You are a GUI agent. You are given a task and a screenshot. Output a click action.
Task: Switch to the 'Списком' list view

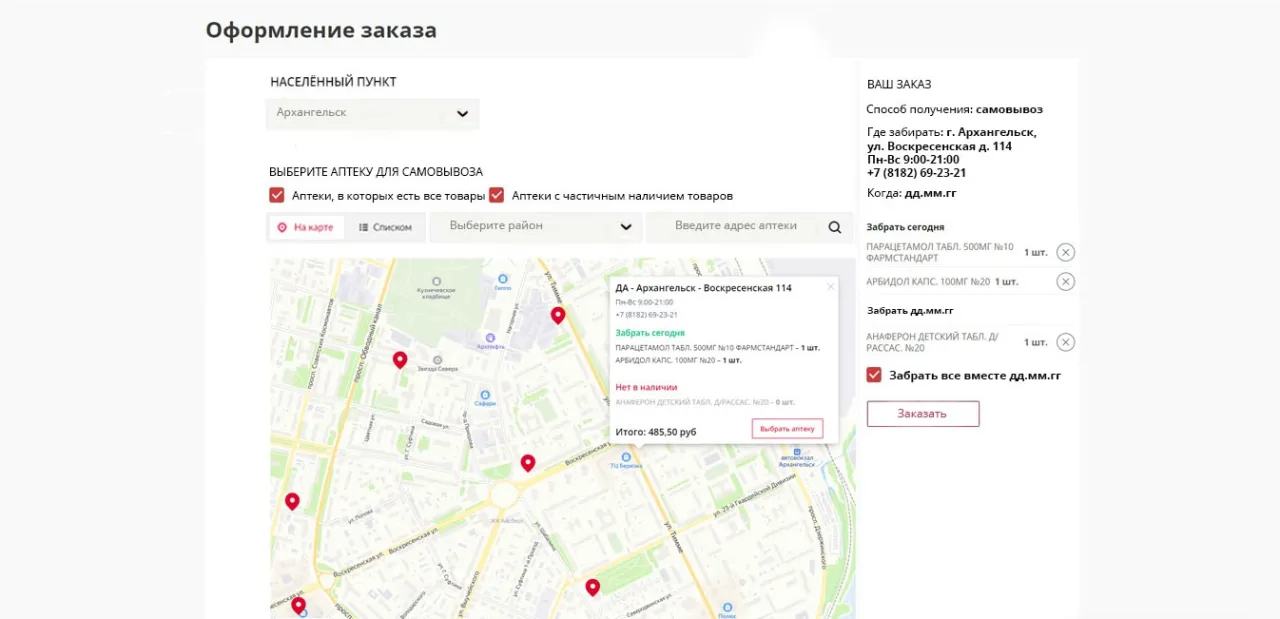click(386, 227)
